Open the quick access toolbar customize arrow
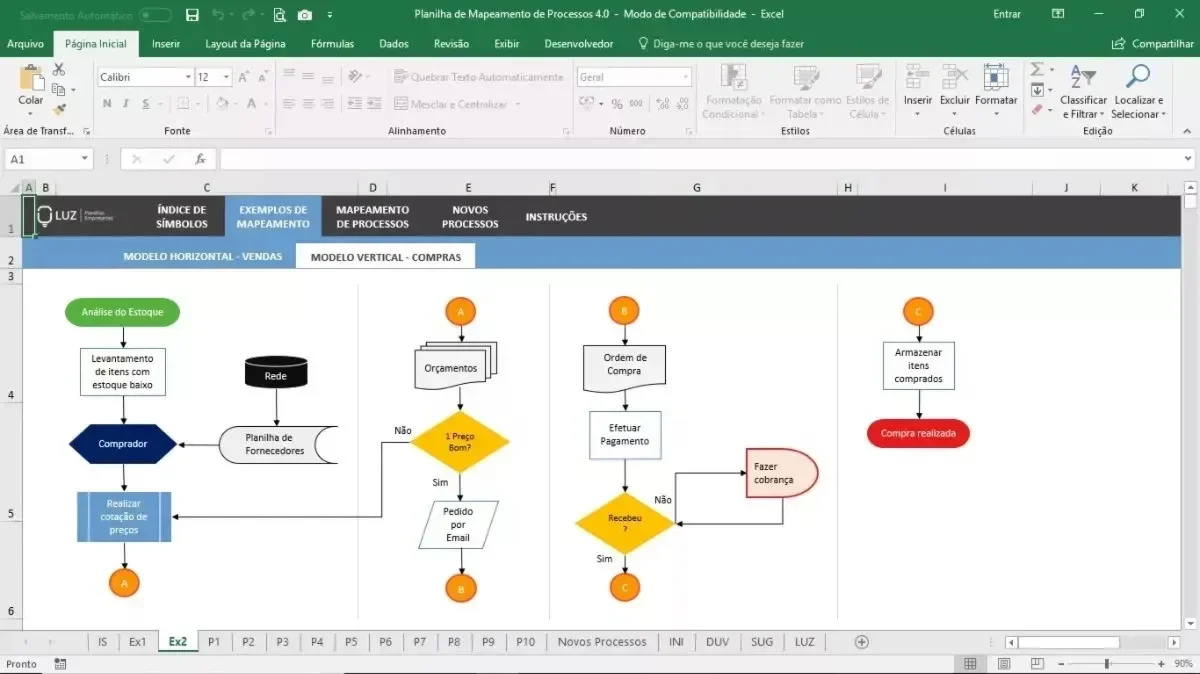 pyautogui.click(x=331, y=15)
